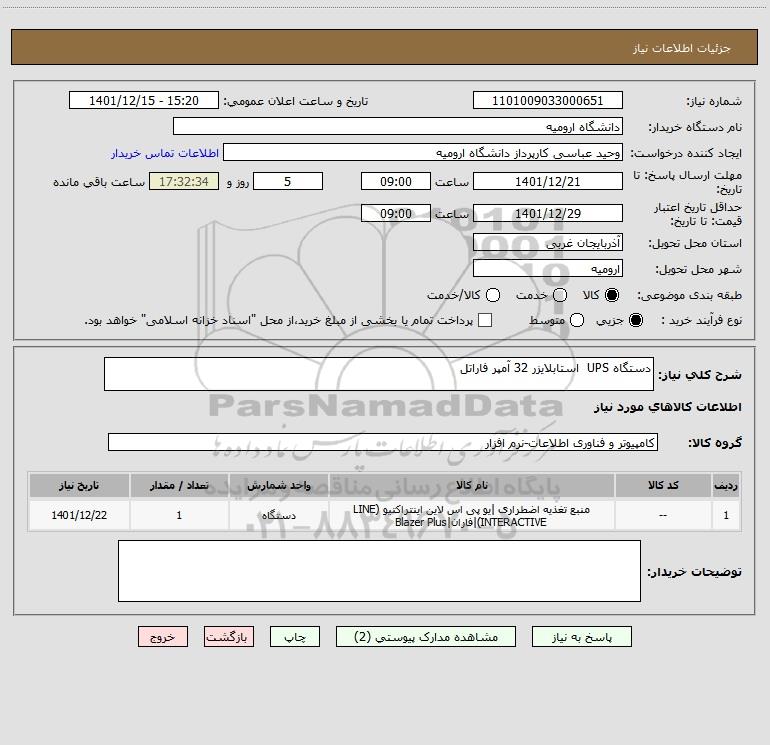The width and height of the screenshot is (770, 745).
Task: Click the unit cell دستگاه
Action: pos(278,515)
